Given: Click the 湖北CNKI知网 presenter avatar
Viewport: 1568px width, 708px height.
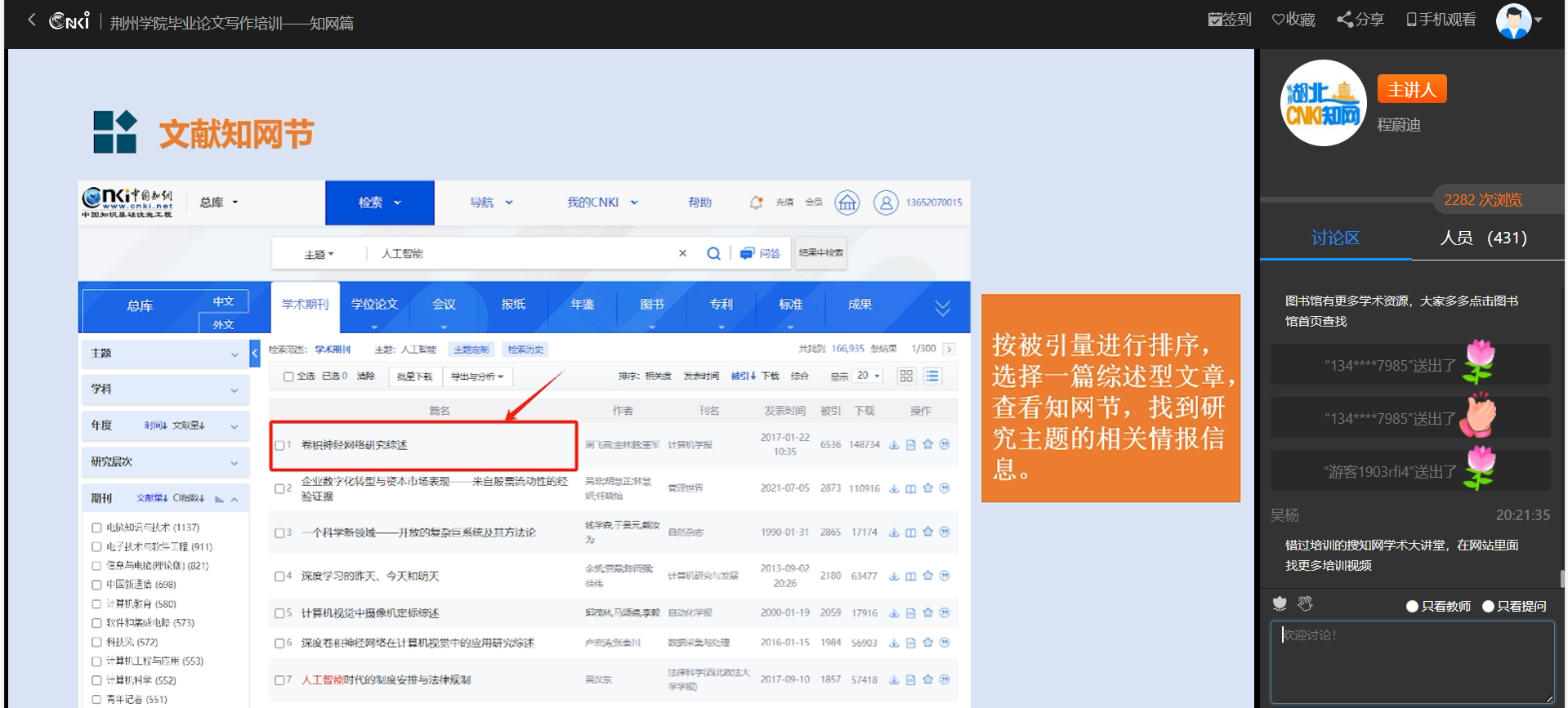Looking at the screenshot, I should coord(1323,103).
